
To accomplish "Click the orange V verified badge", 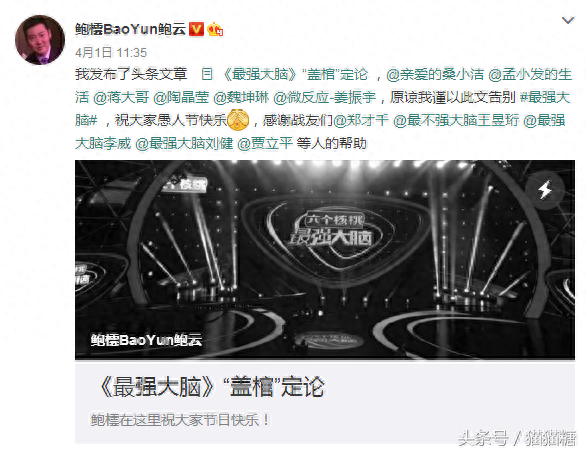I will pos(196,29).
